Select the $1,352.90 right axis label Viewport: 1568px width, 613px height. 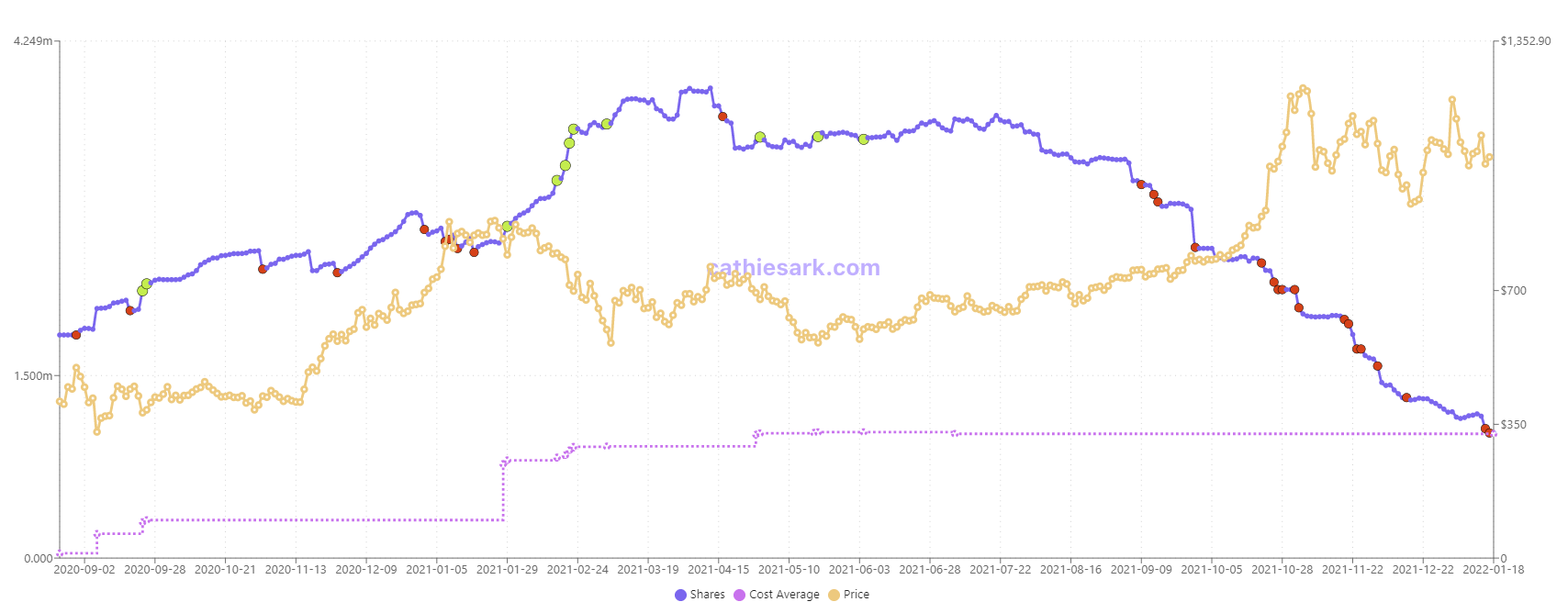(x=1526, y=41)
